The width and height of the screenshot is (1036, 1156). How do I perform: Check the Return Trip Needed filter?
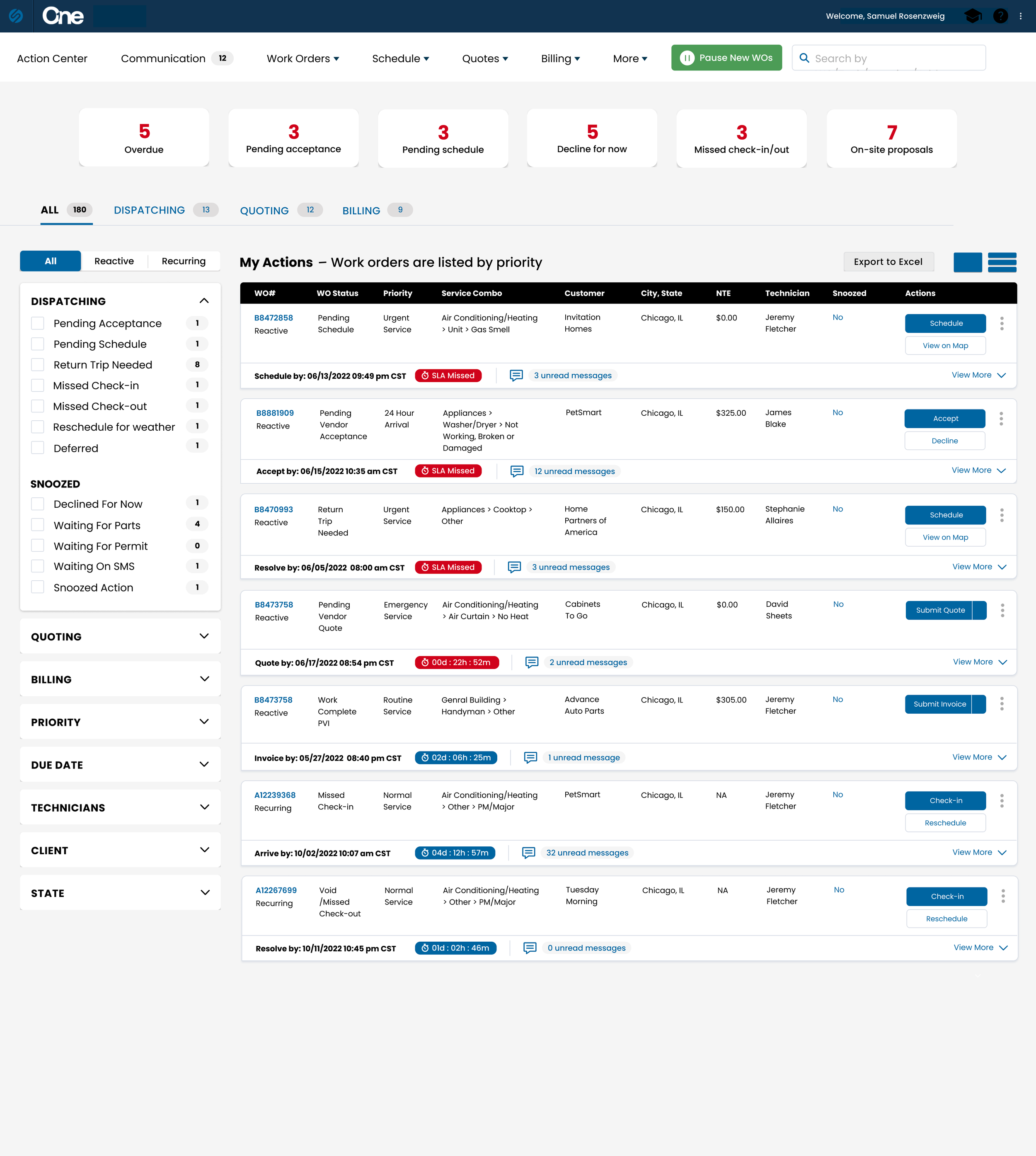[x=38, y=364]
